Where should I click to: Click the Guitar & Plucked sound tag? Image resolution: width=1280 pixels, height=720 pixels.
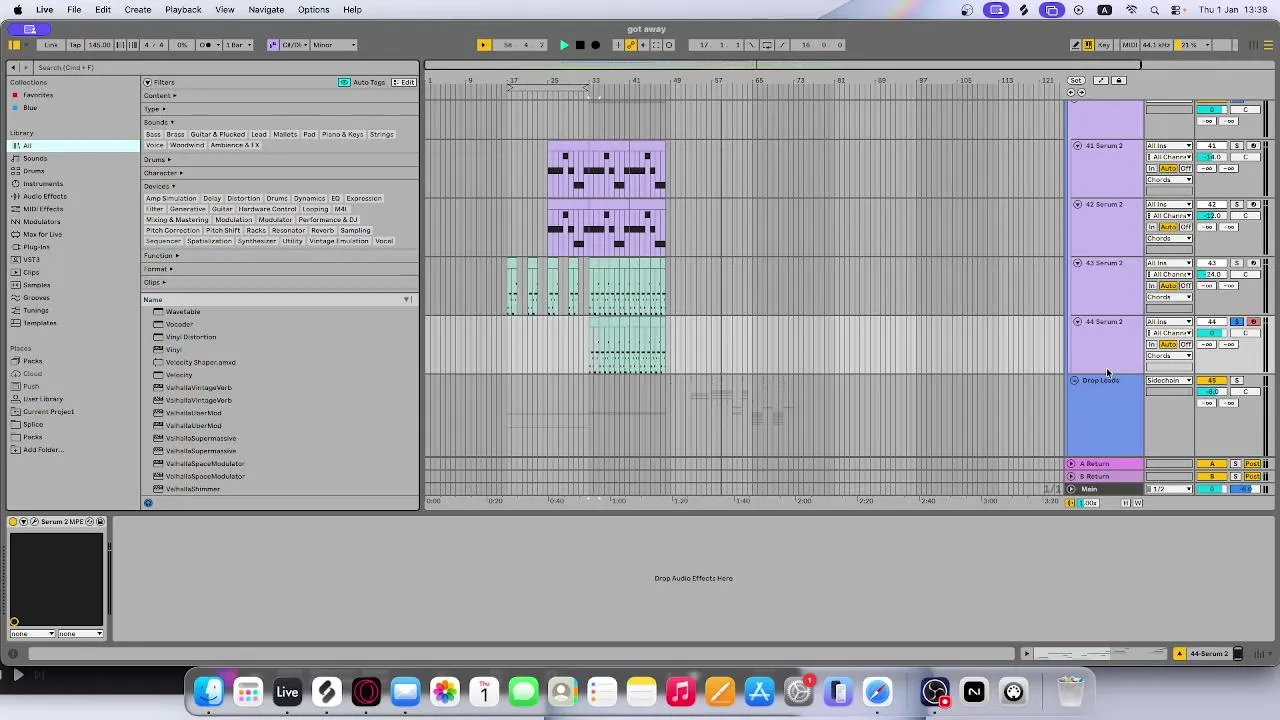(217, 134)
